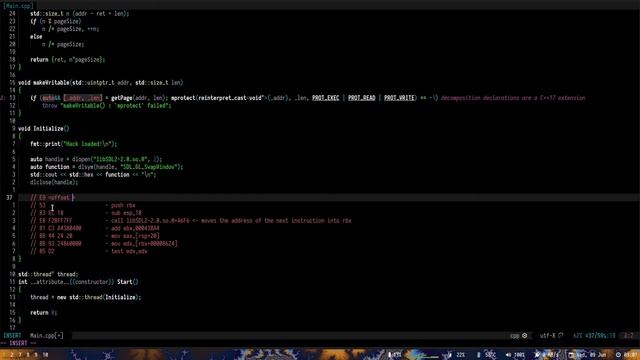This screenshot has height=360, width=640.
Task: Click the std::cout << std::hex line
Action: click(x=93, y=175)
